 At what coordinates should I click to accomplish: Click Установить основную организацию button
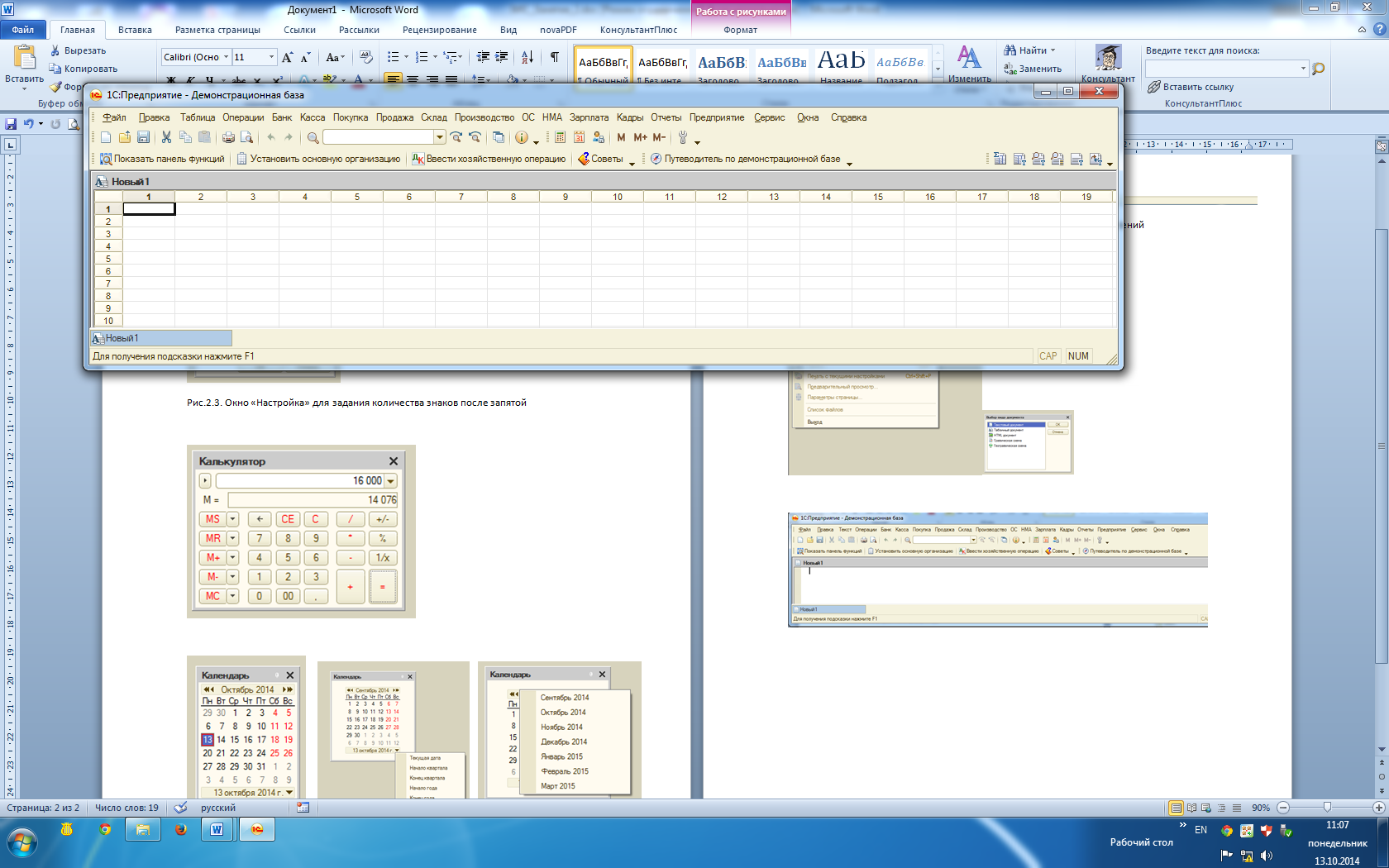pyautogui.click(x=318, y=159)
